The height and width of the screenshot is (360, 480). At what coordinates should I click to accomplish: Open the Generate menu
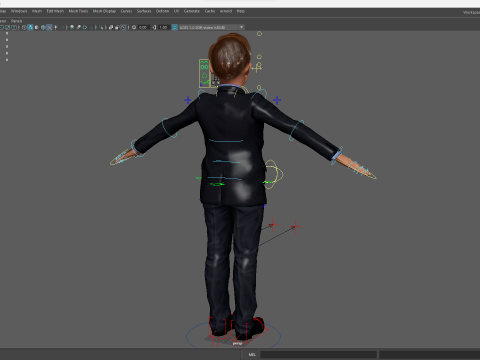point(192,11)
